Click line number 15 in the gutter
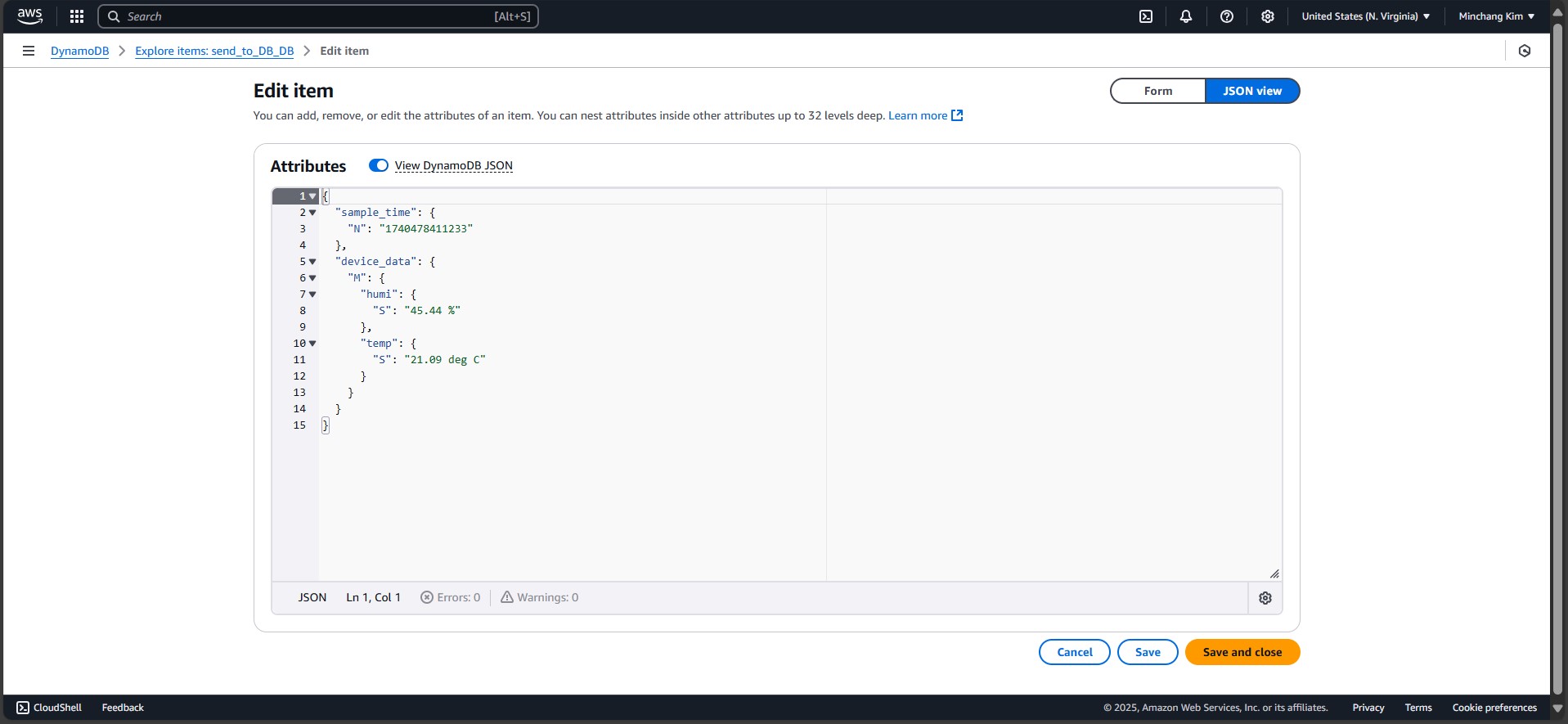The width and height of the screenshot is (1568, 724). tap(299, 425)
